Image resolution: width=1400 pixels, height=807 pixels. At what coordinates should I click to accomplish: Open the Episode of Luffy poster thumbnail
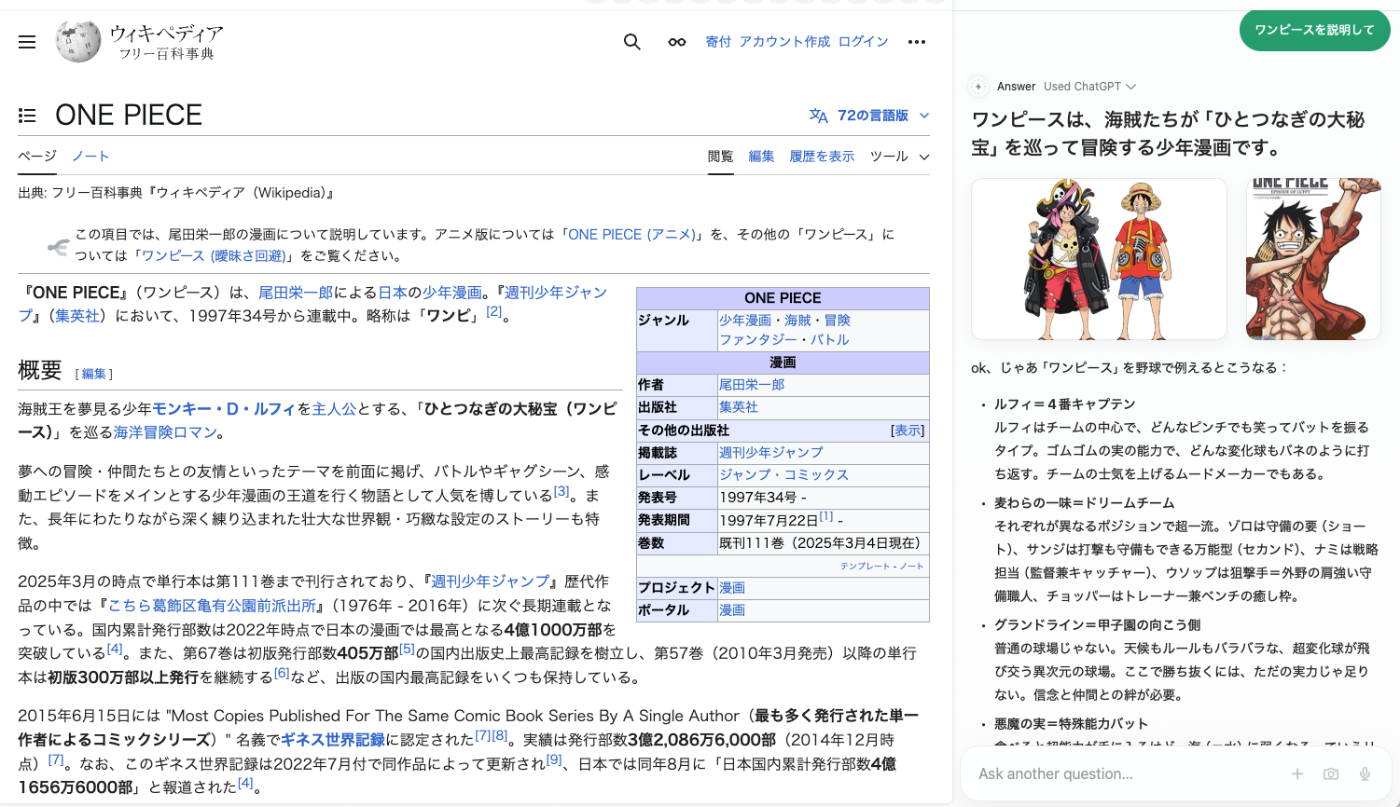(1313, 259)
